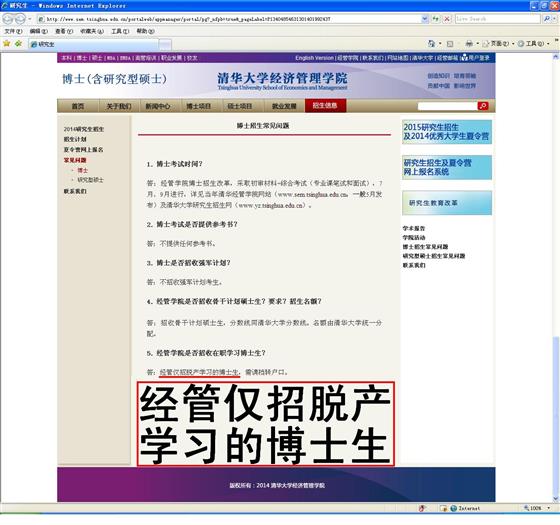
Task: Click 夏令营网上报名 in left sidebar
Action: tap(84, 150)
